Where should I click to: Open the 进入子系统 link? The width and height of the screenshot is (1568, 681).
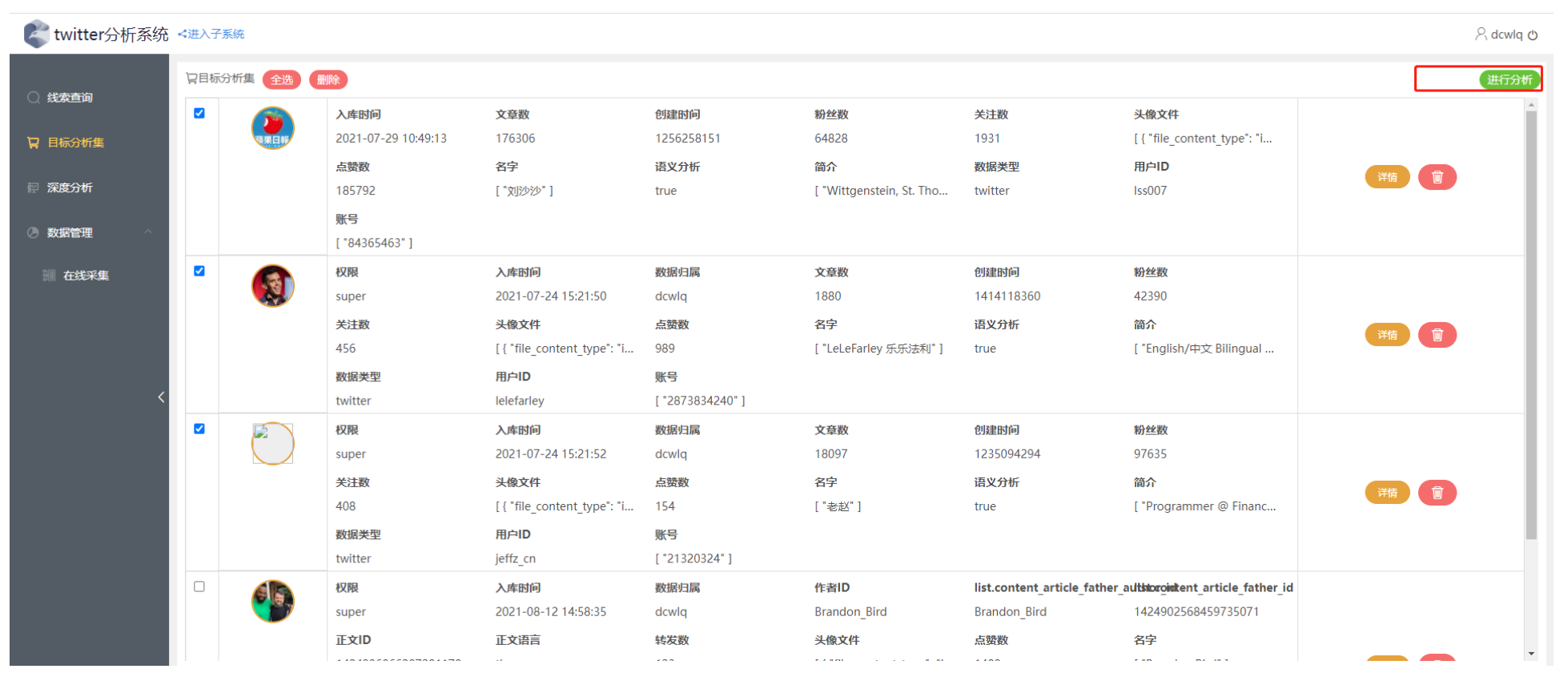coord(211,34)
